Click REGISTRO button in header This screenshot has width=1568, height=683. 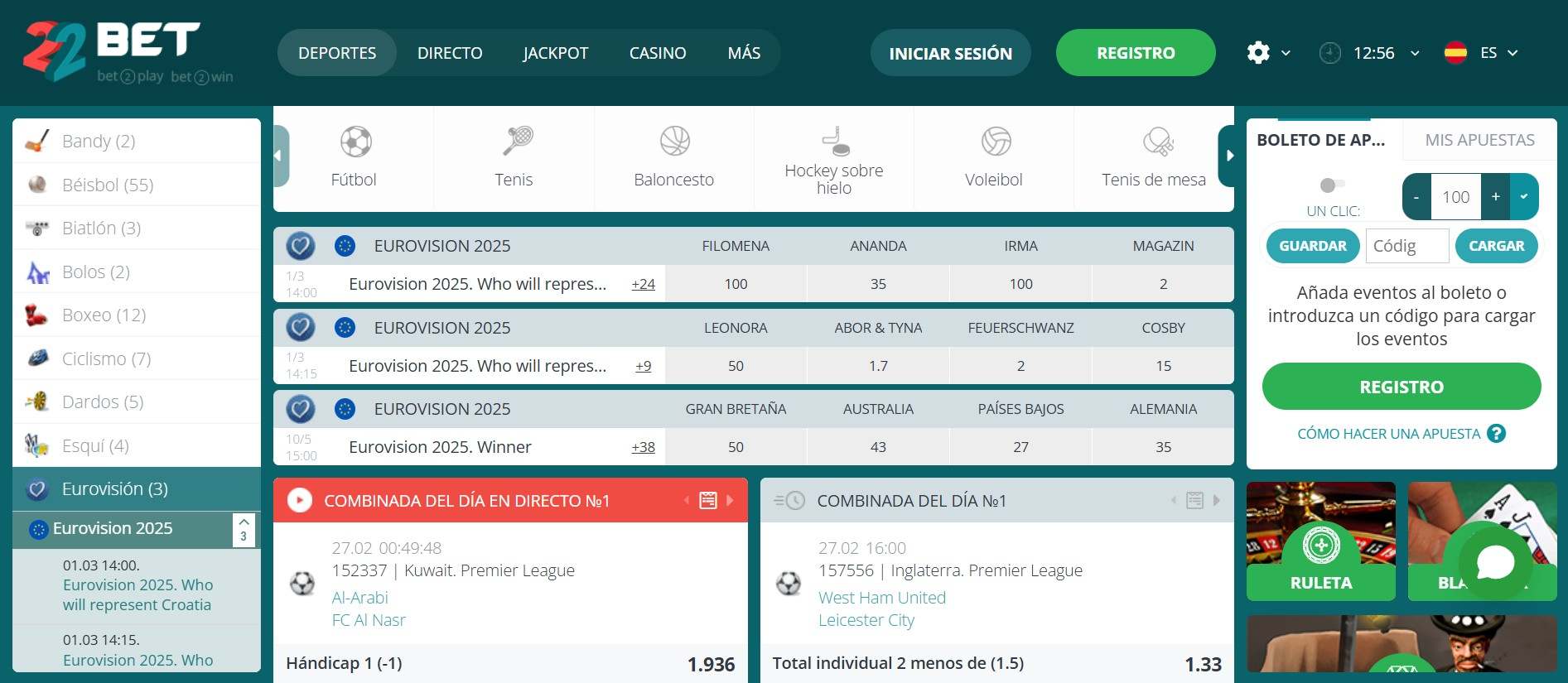click(1136, 53)
